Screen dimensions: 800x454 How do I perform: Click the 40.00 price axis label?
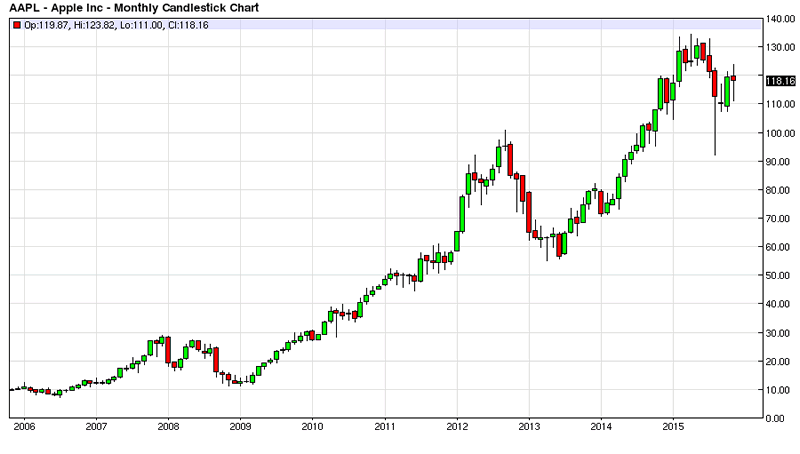[778, 304]
